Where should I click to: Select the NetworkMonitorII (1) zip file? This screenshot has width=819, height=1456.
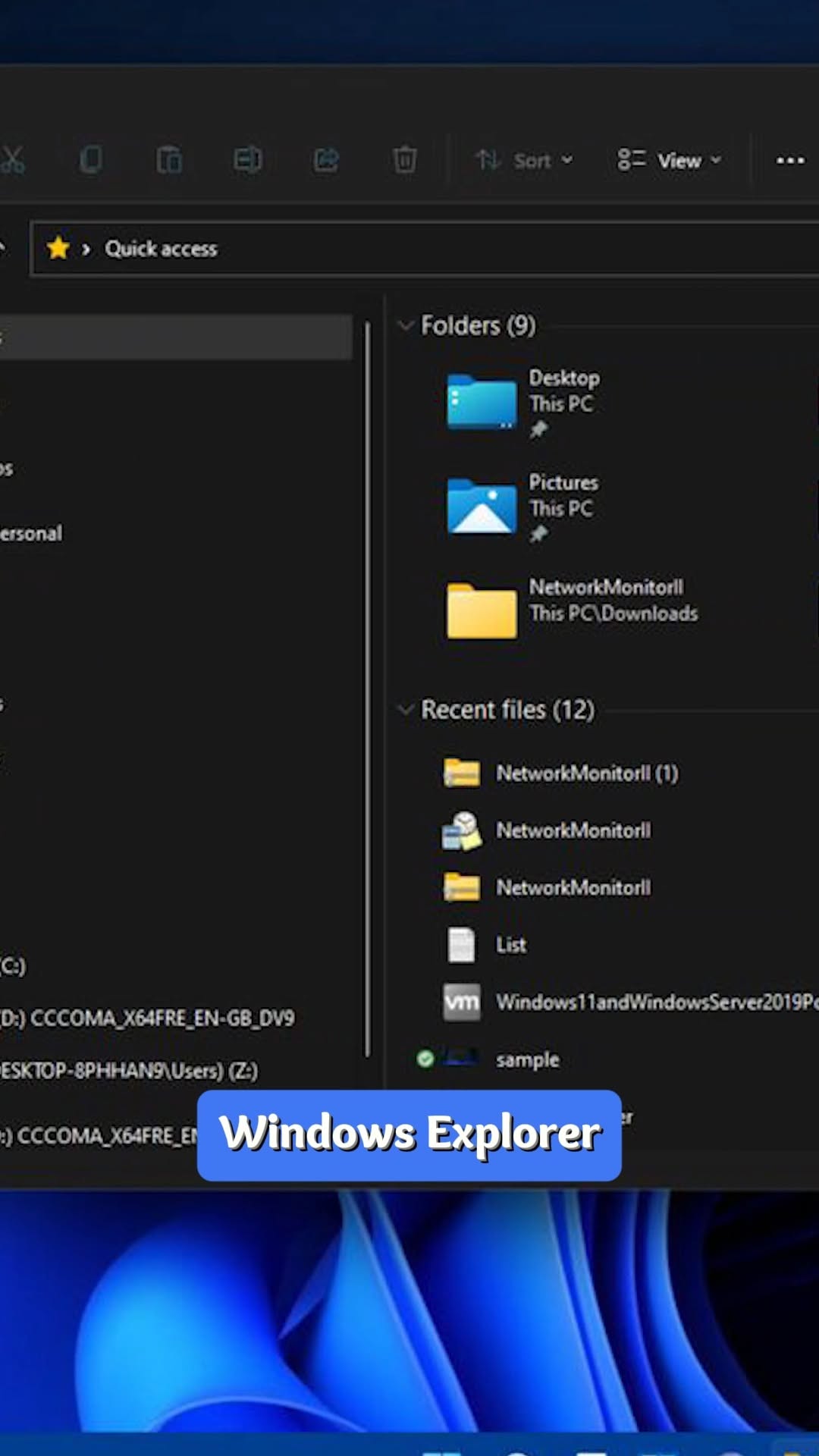pyautogui.click(x=588, y=773)
